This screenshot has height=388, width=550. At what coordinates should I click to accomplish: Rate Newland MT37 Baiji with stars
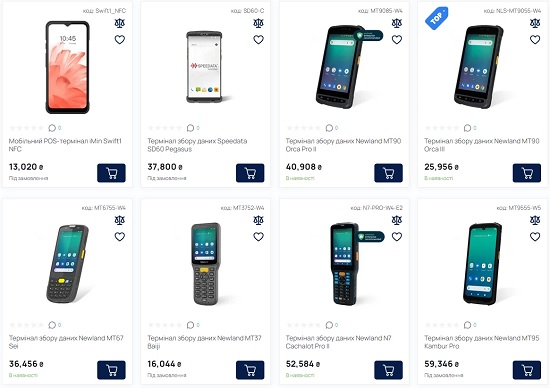pos(165,325)
